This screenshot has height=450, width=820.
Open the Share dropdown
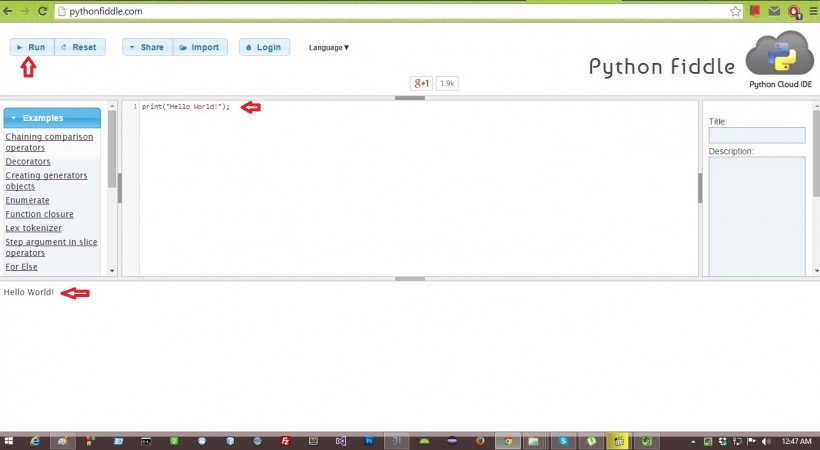[147, 47]
